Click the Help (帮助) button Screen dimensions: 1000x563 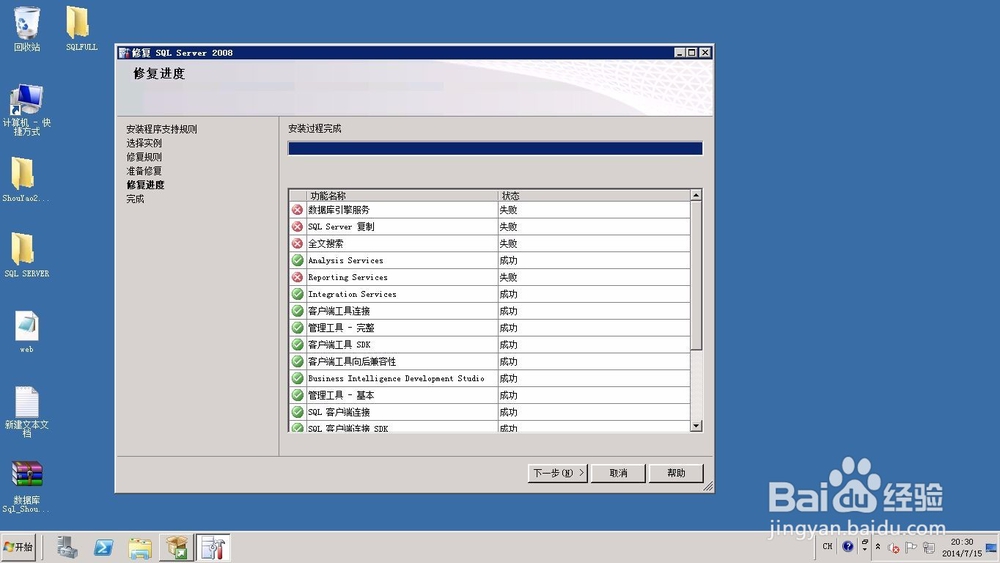[676, 473]
